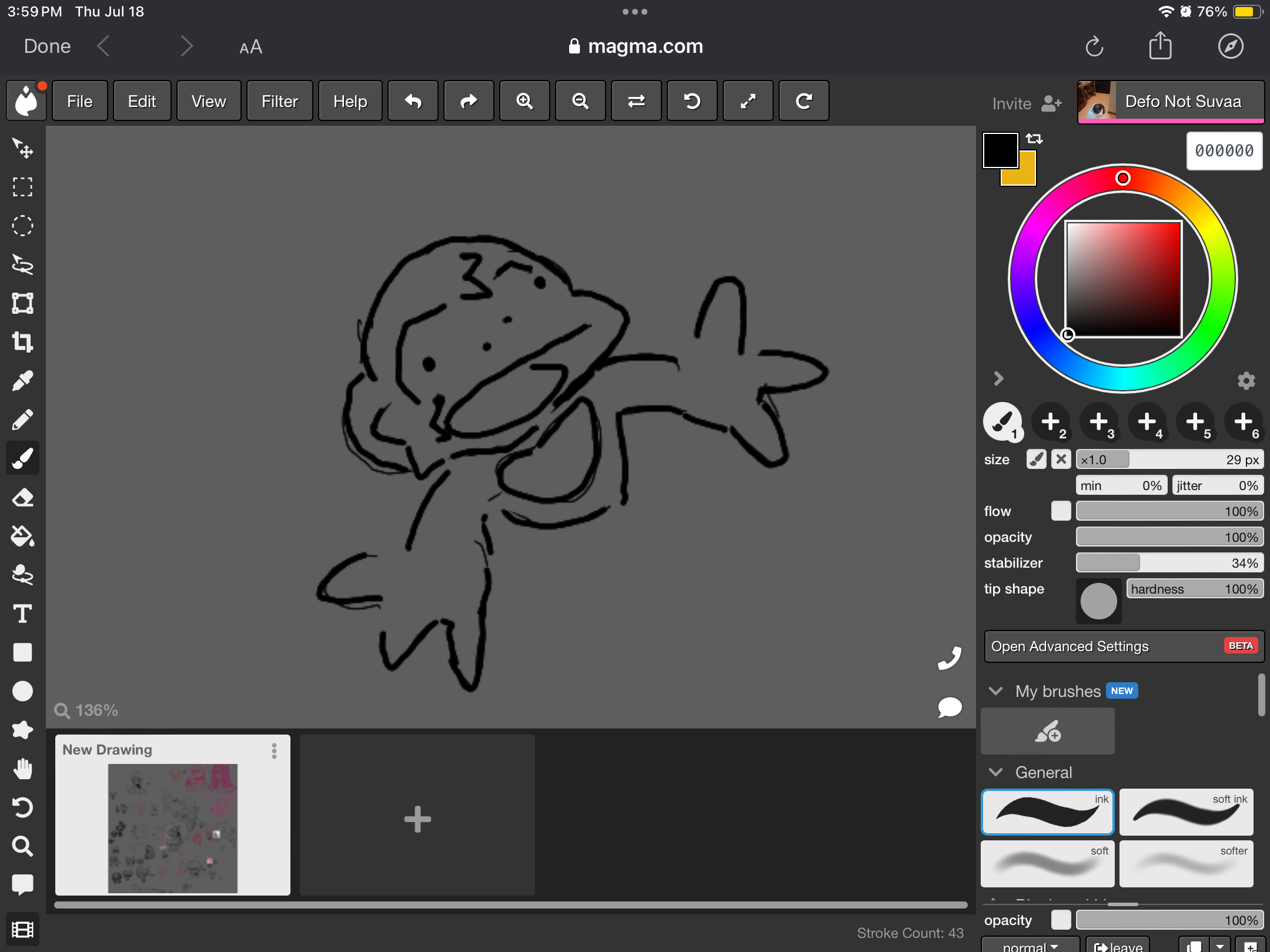This screenshot has height=952, width=1270.
Task: Toggle the flow pressure checkbox
Action: click(1061, 511)
